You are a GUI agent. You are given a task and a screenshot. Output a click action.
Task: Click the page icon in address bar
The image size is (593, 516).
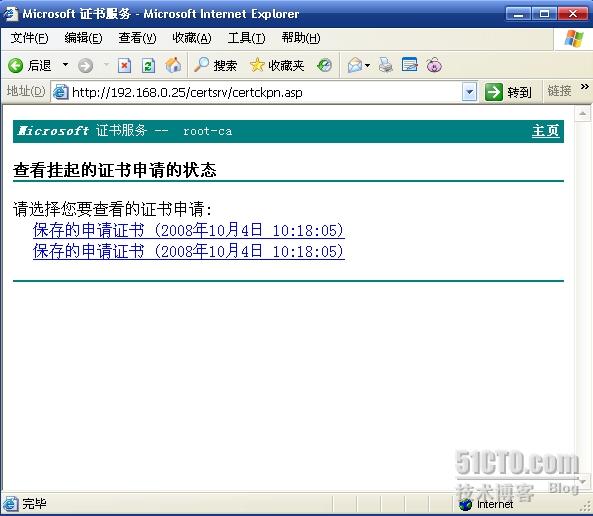61,92
